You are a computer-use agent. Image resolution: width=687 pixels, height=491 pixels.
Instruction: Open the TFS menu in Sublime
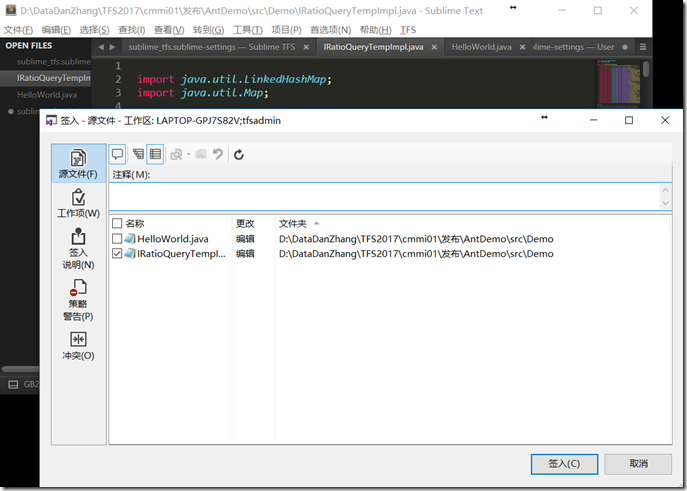408,30
